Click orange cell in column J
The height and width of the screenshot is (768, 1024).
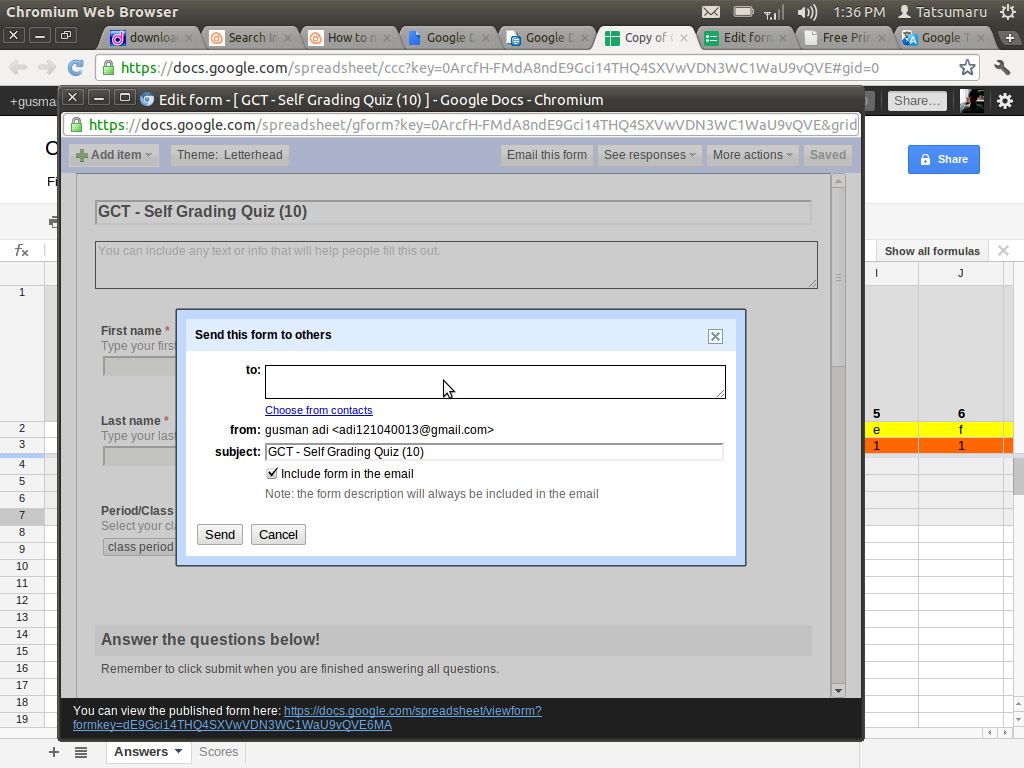coord(961,446)
